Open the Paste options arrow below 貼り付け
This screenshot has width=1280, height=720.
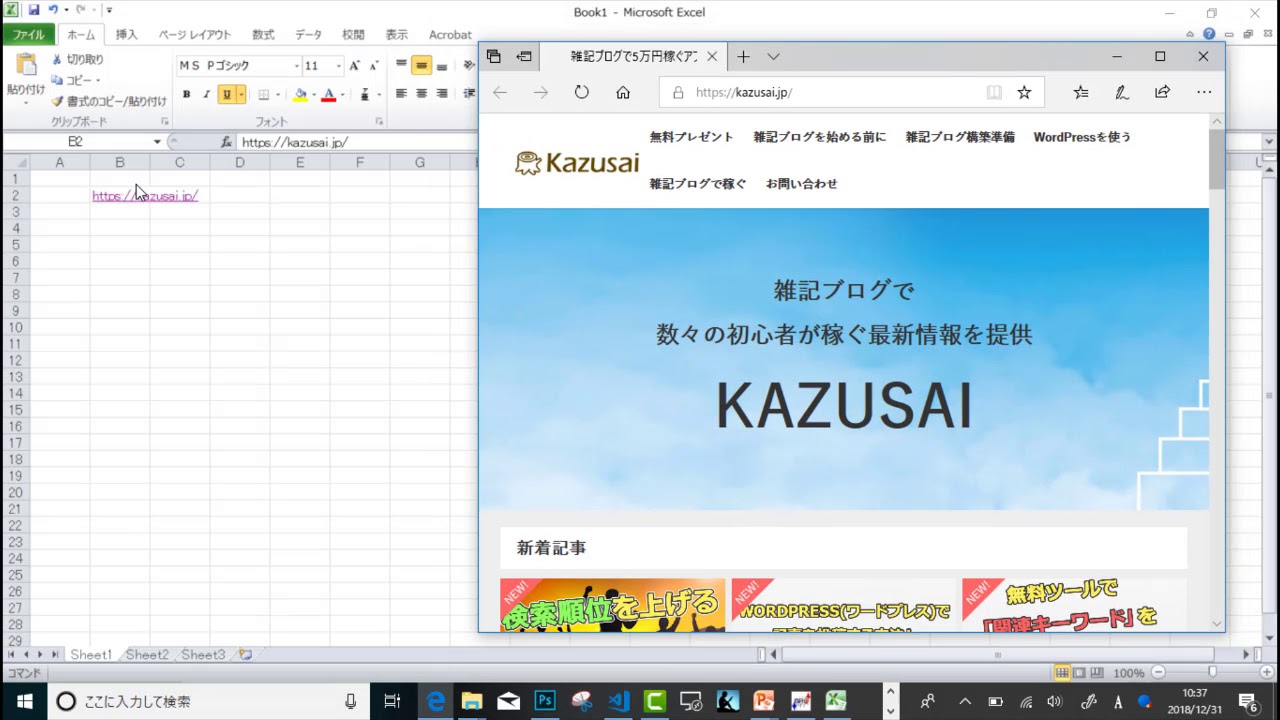(26, 101)
